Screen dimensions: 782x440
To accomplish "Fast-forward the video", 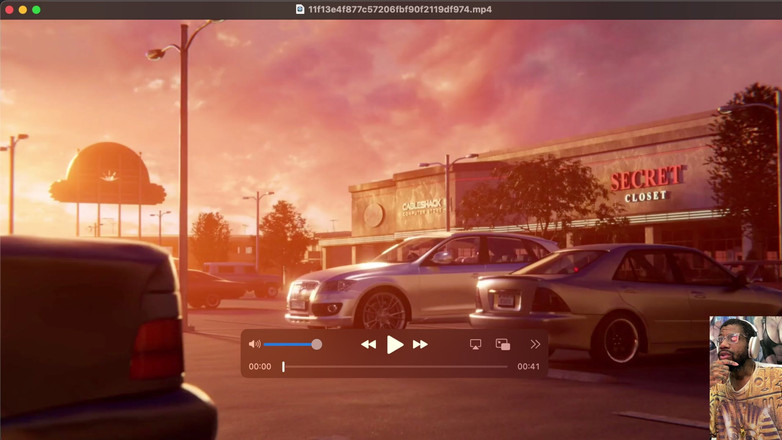I will (420, 344).
